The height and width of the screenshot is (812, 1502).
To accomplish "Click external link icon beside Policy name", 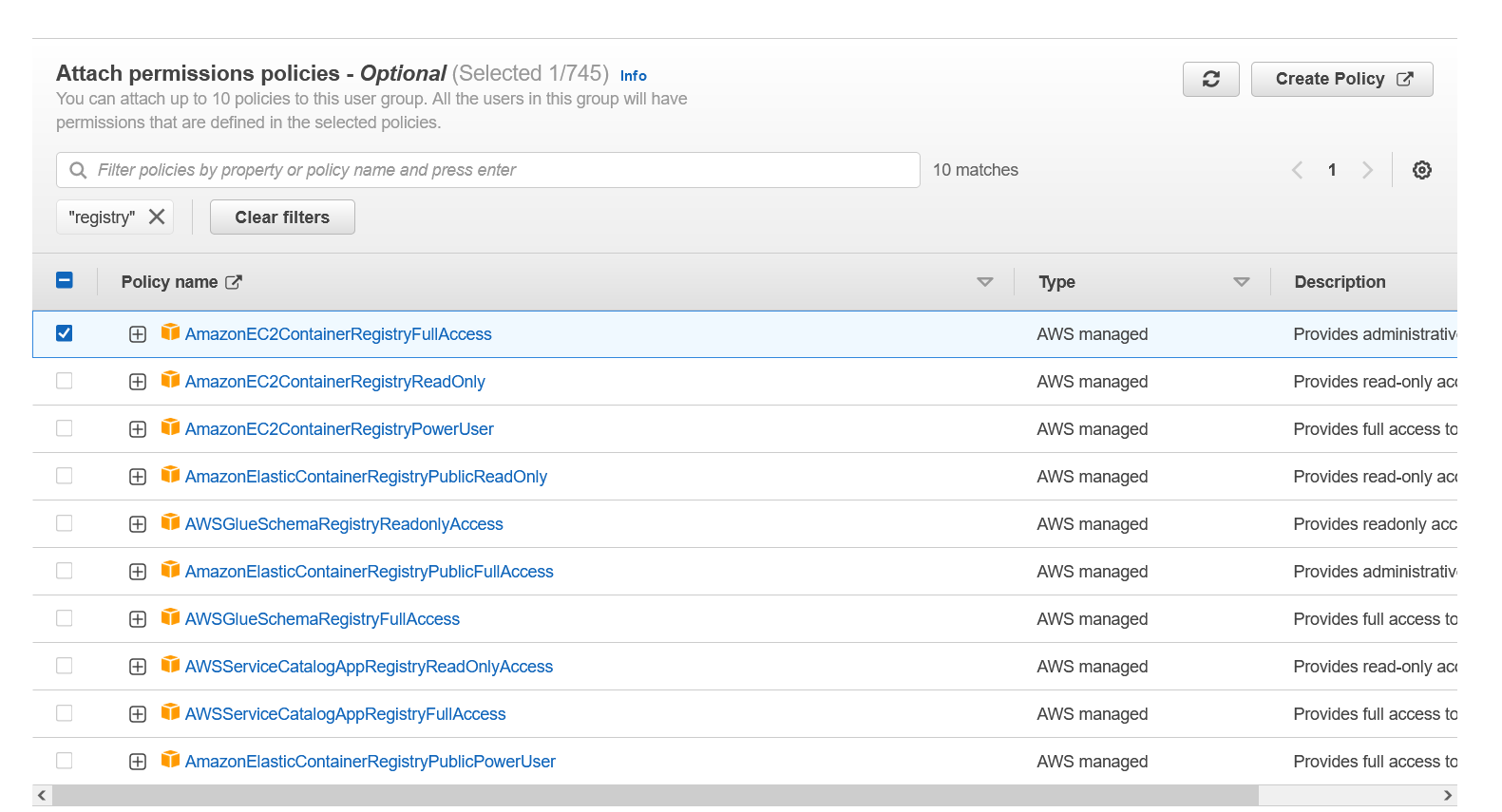I will 234,282.
